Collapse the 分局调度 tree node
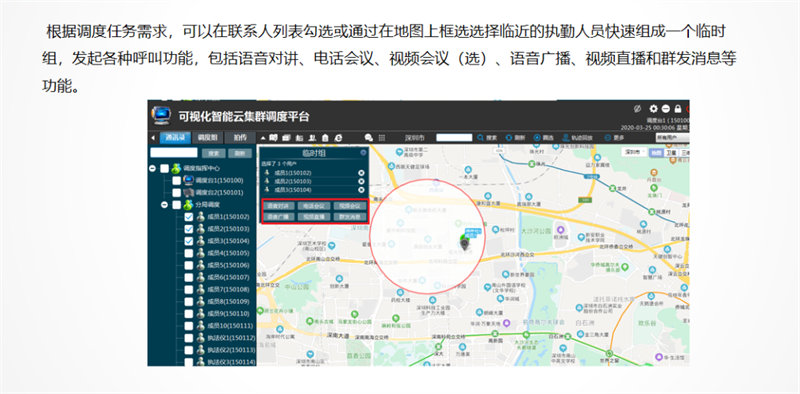800x394 pixels. (164, 205)
